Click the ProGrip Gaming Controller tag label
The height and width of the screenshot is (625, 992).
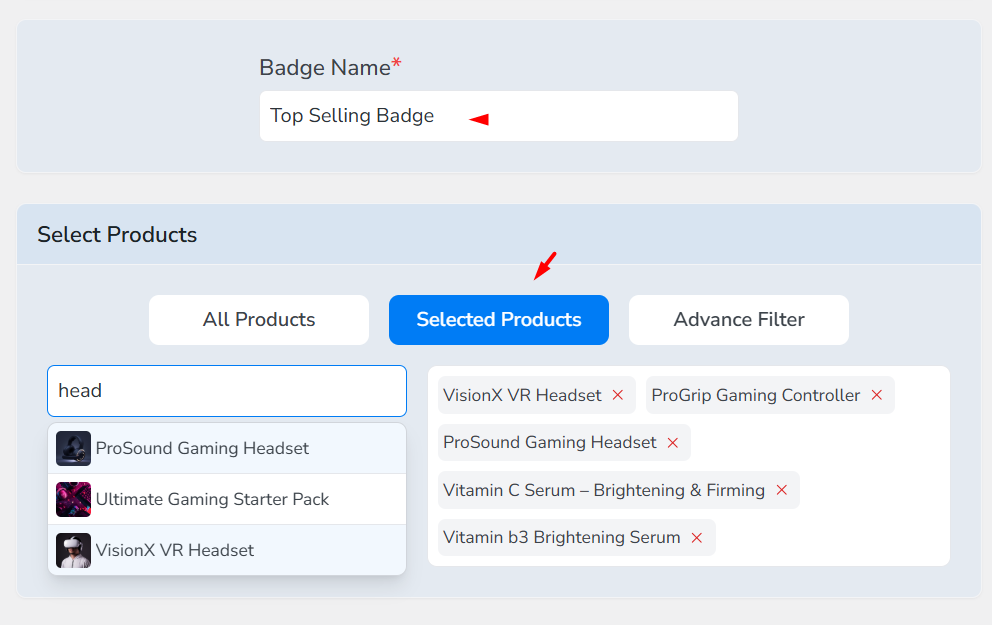click(x=755, y=395)
